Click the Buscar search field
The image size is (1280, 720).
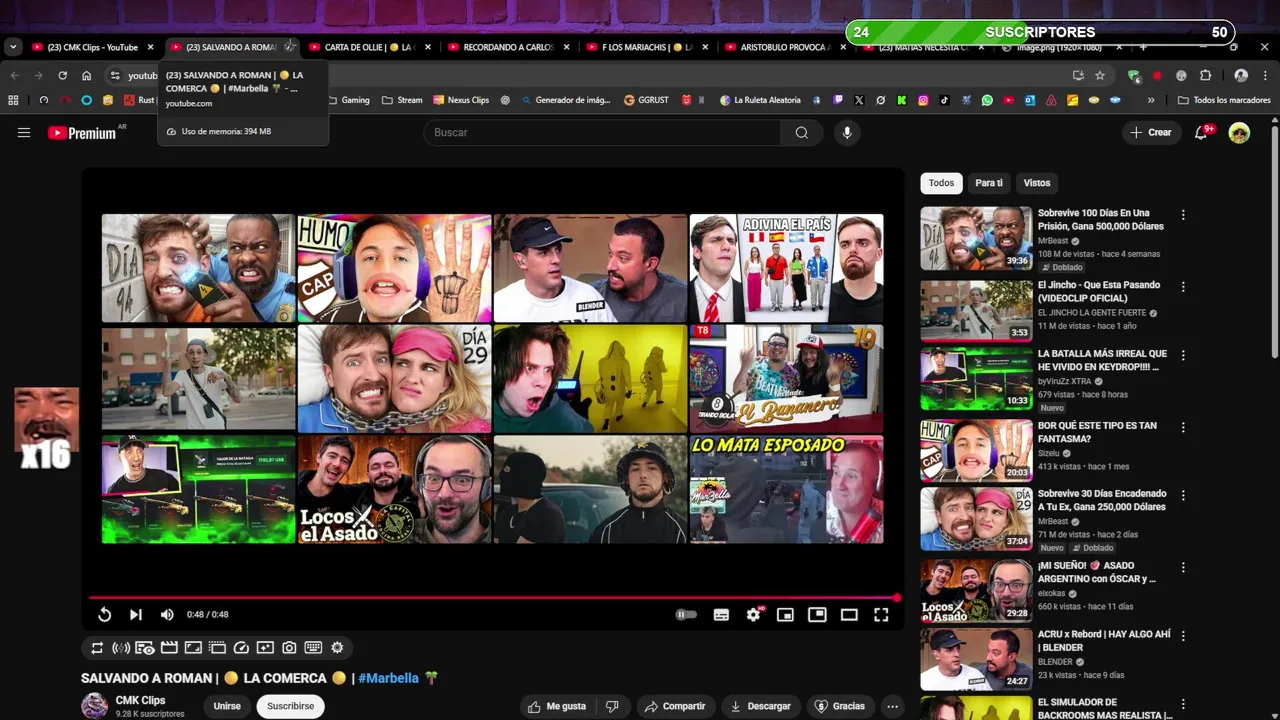click(x=601, y=132)
